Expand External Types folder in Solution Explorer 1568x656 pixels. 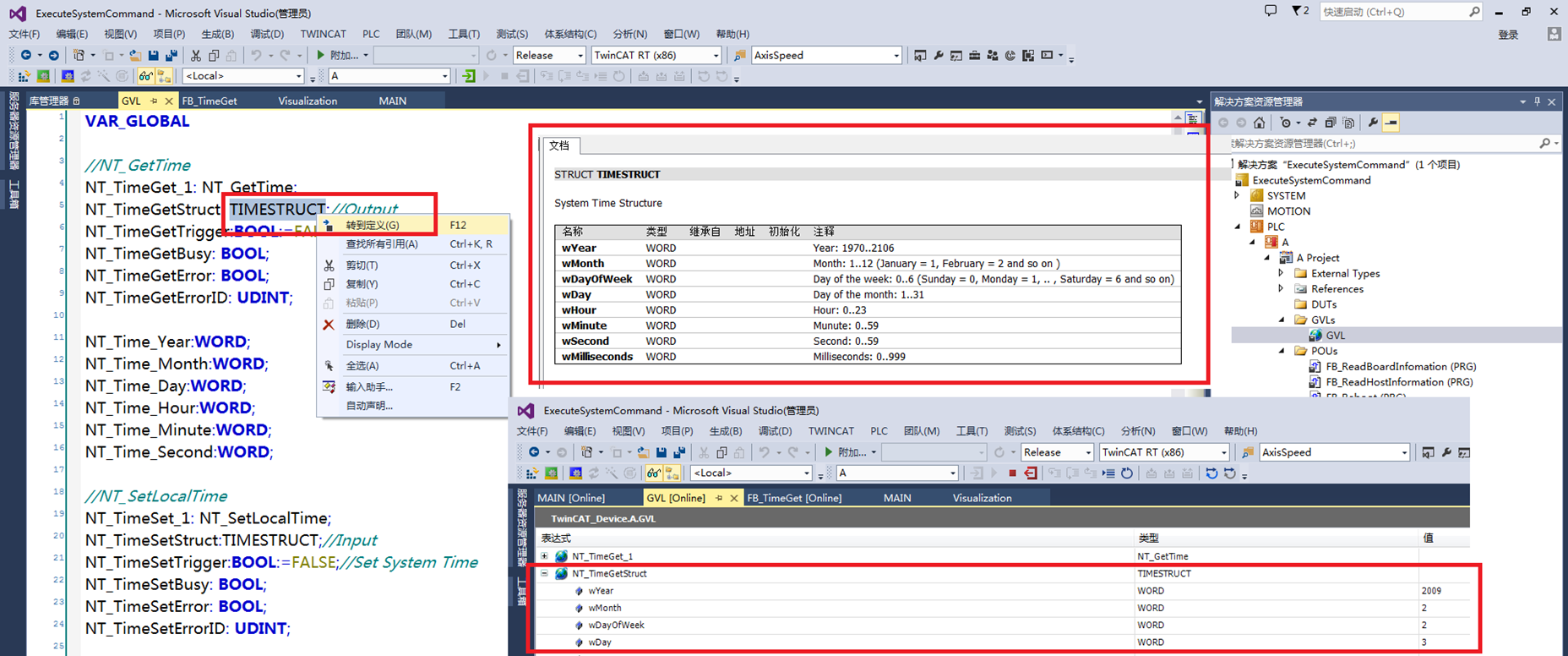tap(1281, 273)
